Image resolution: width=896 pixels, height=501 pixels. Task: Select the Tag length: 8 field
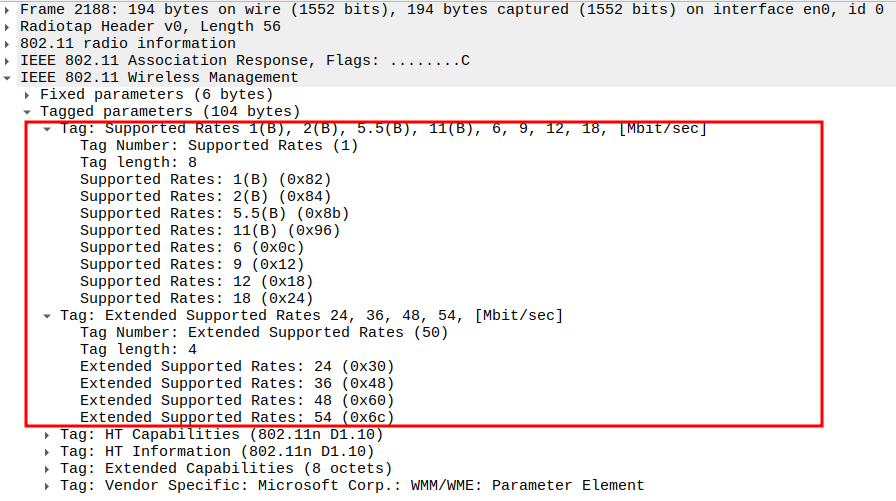pos(138,162)
